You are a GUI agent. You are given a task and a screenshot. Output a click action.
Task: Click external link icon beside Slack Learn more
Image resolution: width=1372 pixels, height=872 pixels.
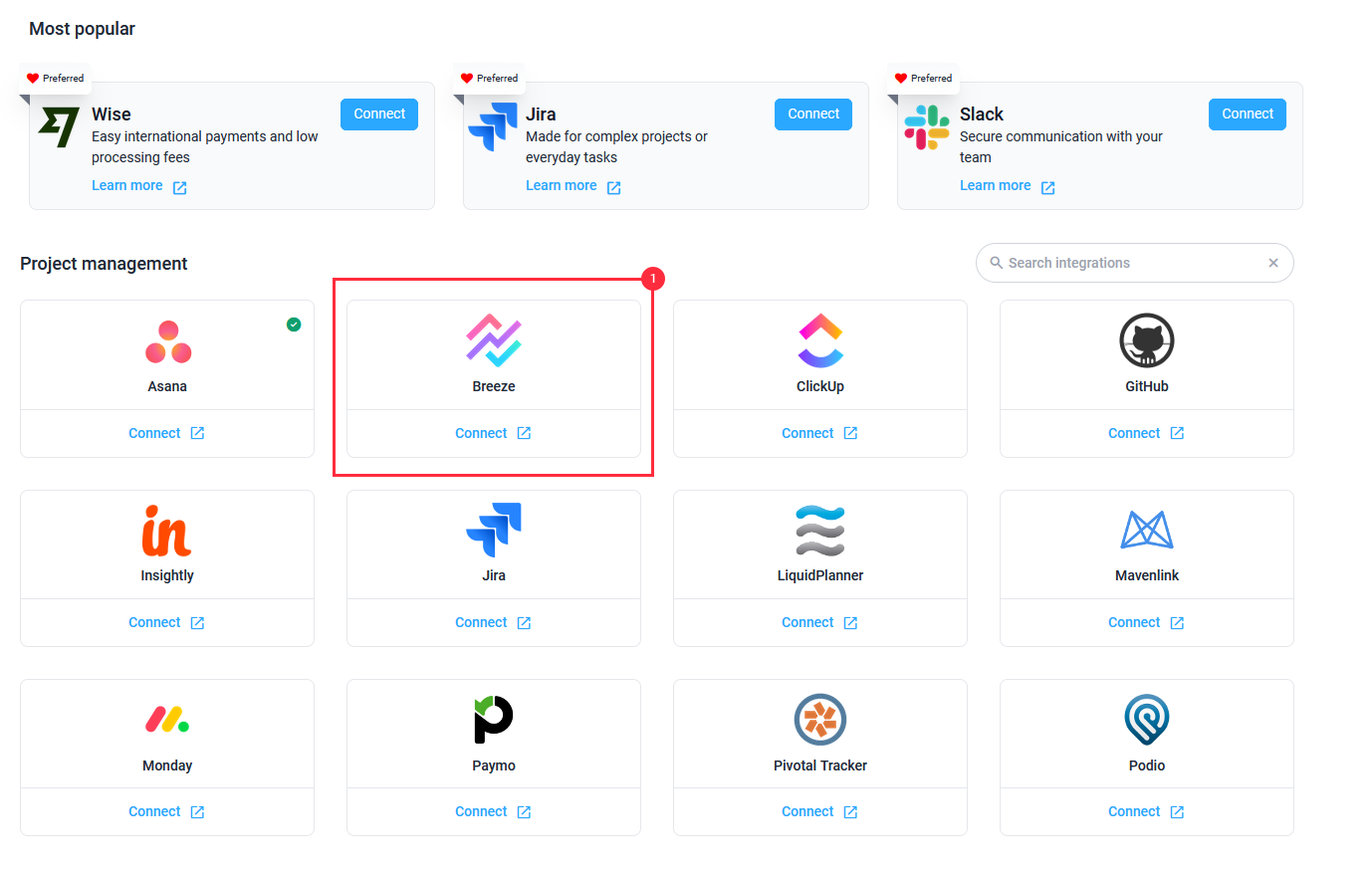point(1047,187)
